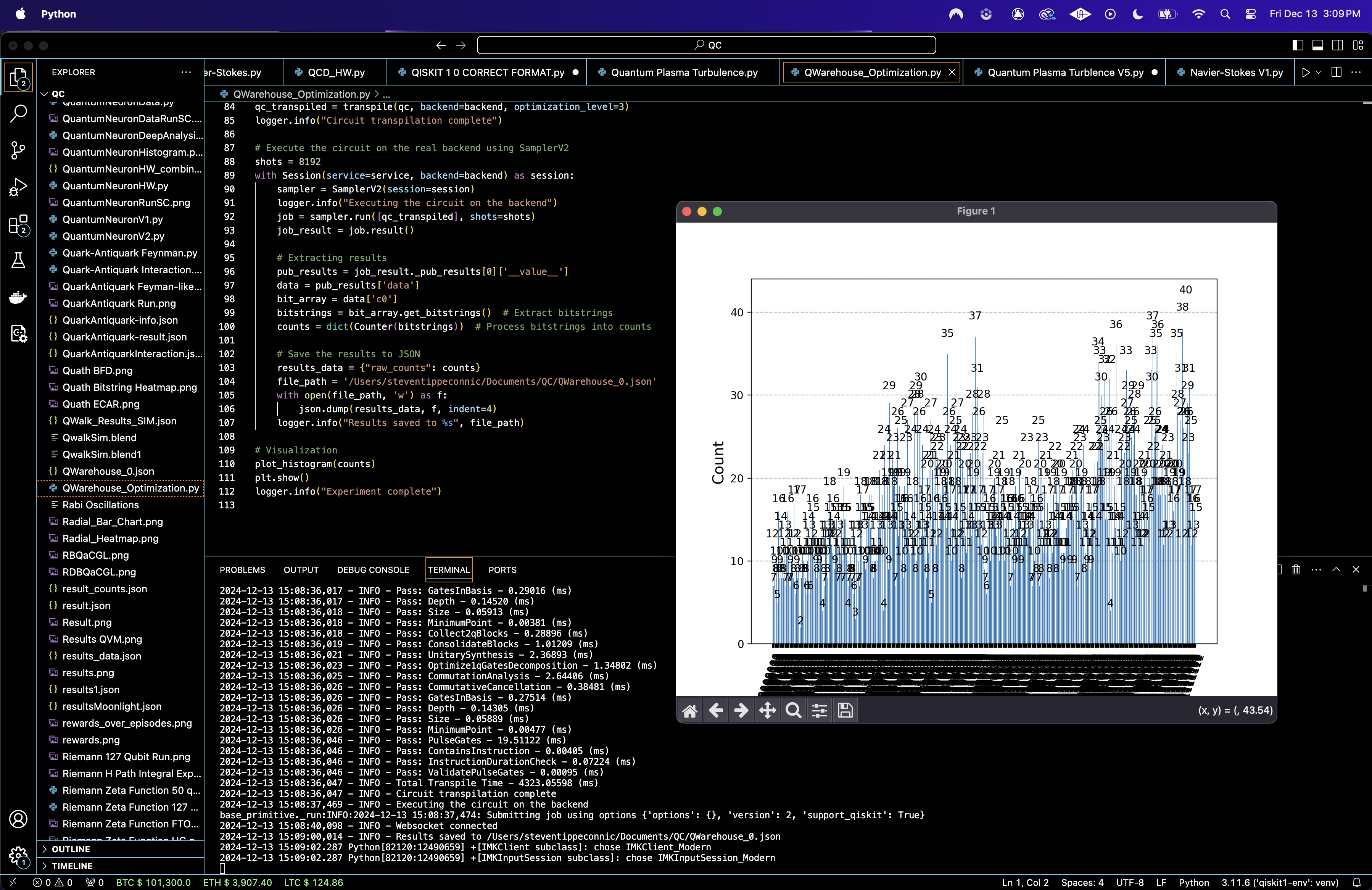Click Ln 1, Col 2 cursor position
Viewport: 1372px width, 890px height.
coord(1026,882)
